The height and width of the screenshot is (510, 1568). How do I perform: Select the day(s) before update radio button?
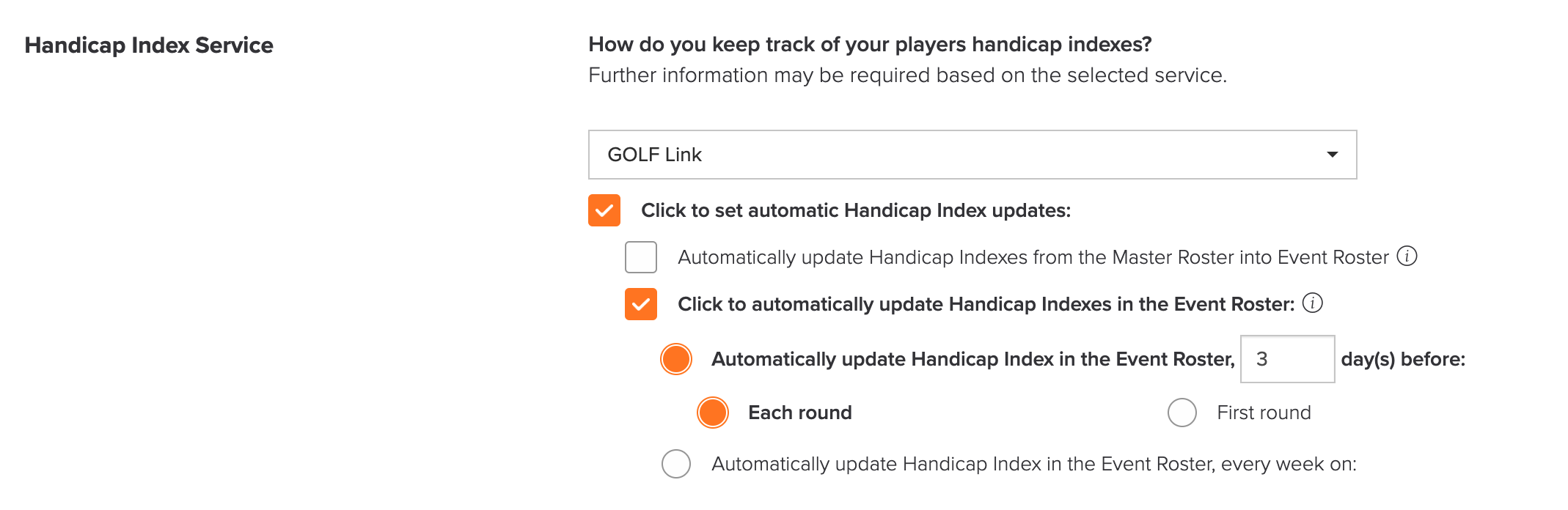(x=676, y=359)
